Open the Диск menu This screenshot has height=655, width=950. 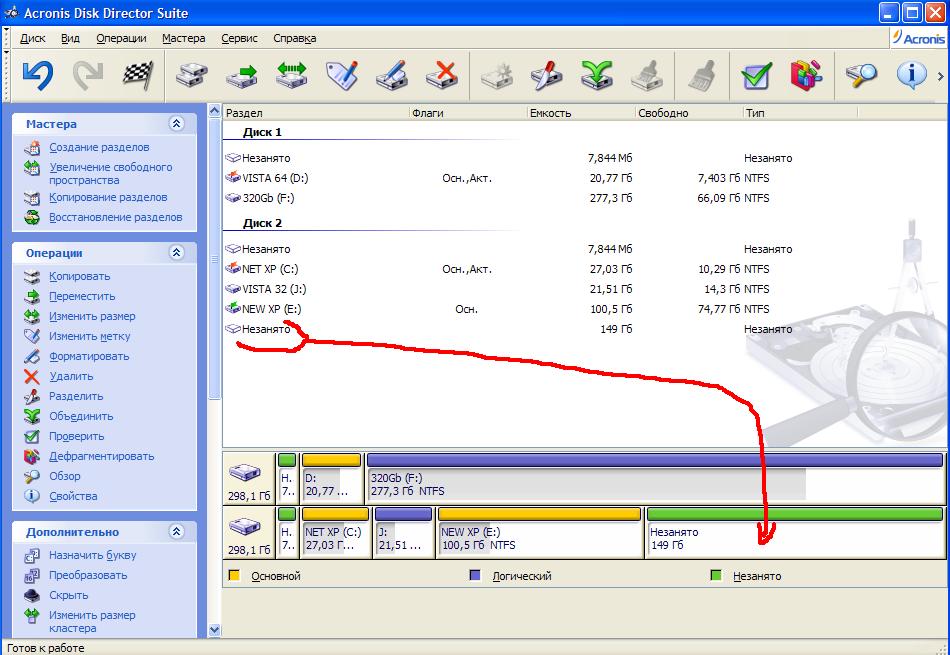(33, 38)
